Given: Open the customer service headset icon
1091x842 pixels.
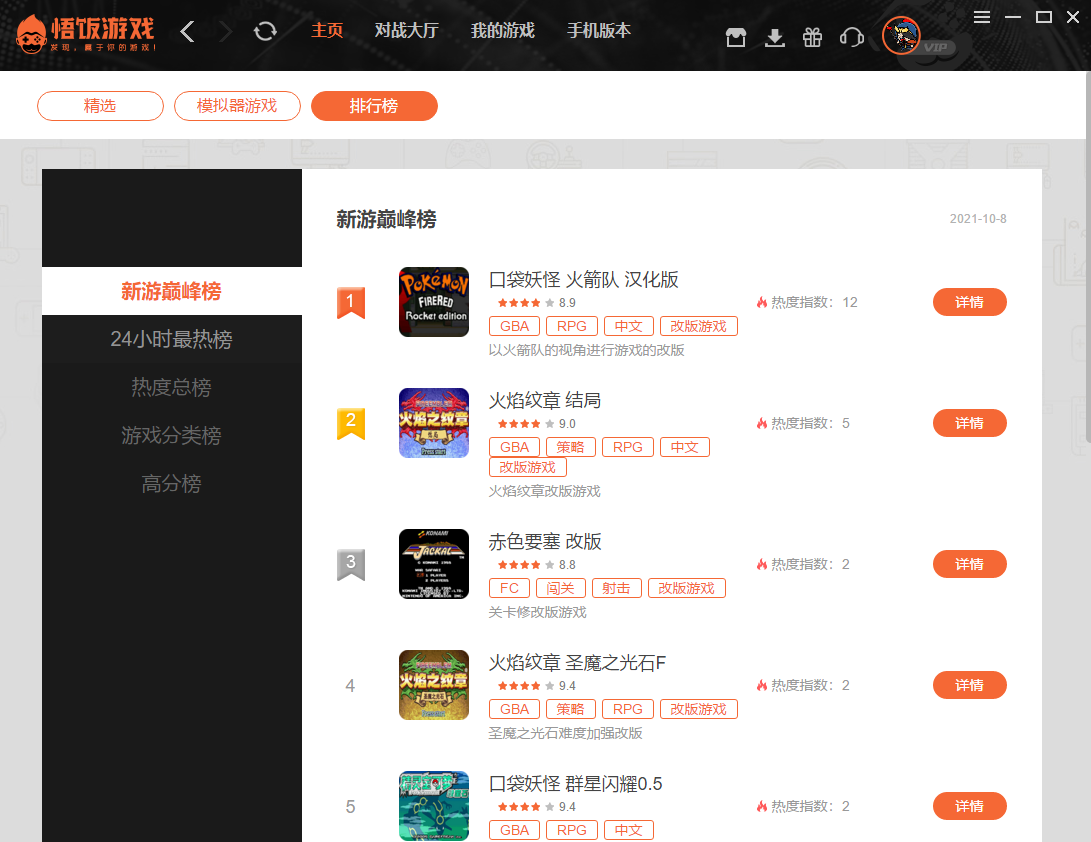Looking at the screenshot, I should click(852, 37).
